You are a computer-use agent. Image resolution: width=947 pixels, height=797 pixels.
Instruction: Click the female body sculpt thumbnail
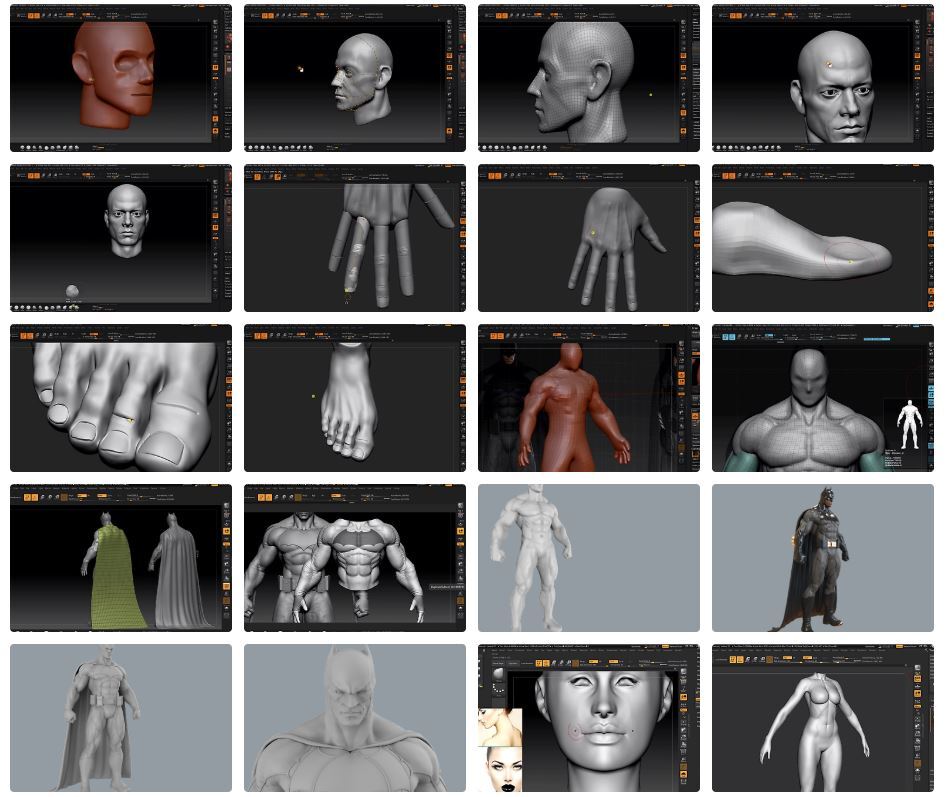(x=823, y=718)
